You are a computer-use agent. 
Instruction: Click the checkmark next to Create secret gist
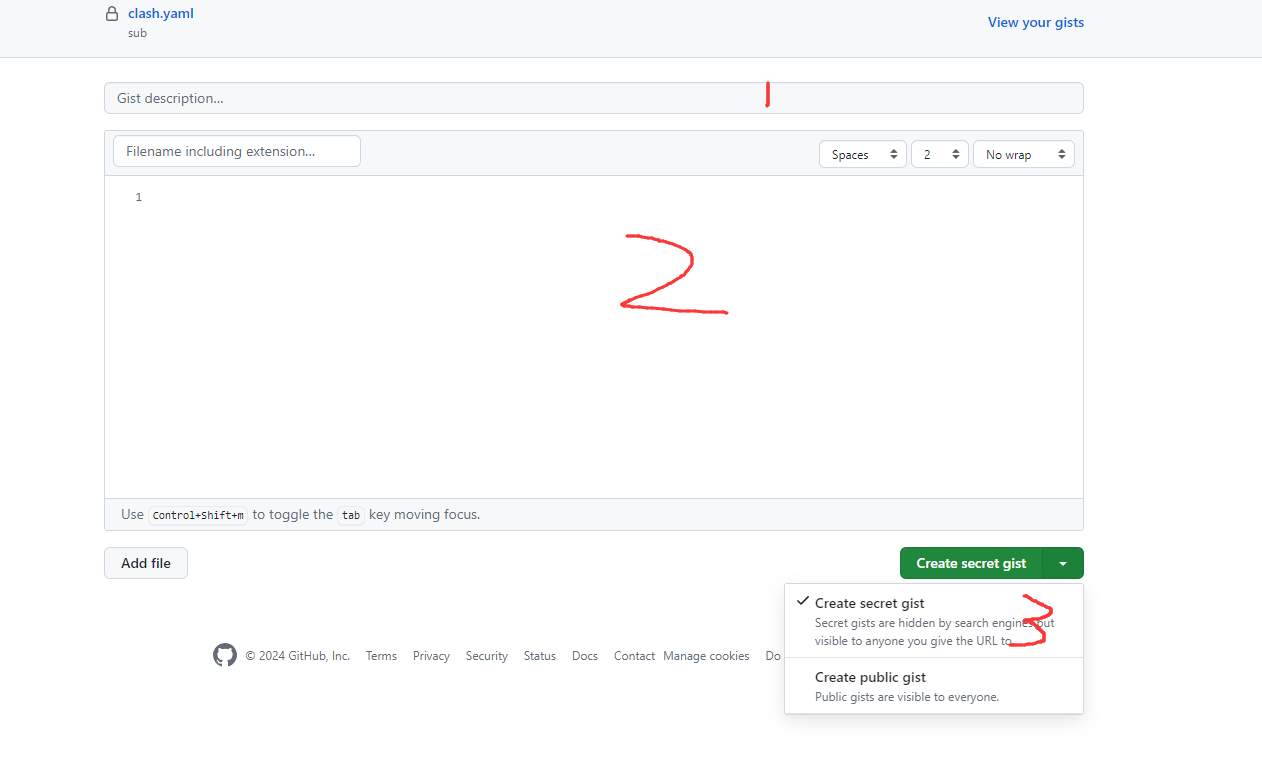(802, 601)
